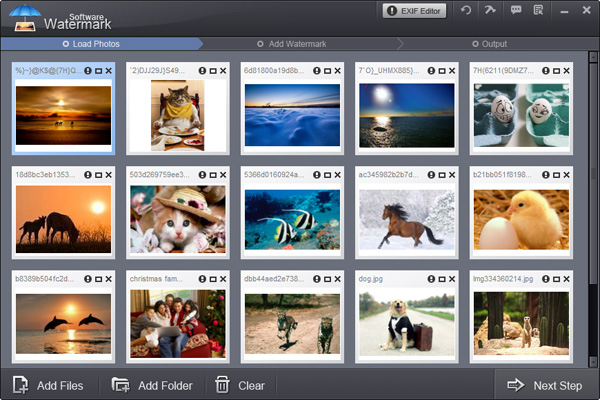Select the sun over dark sea thumbnail
Screen dimensions: 600x400
pyautogui.click(x=407, y=116)
